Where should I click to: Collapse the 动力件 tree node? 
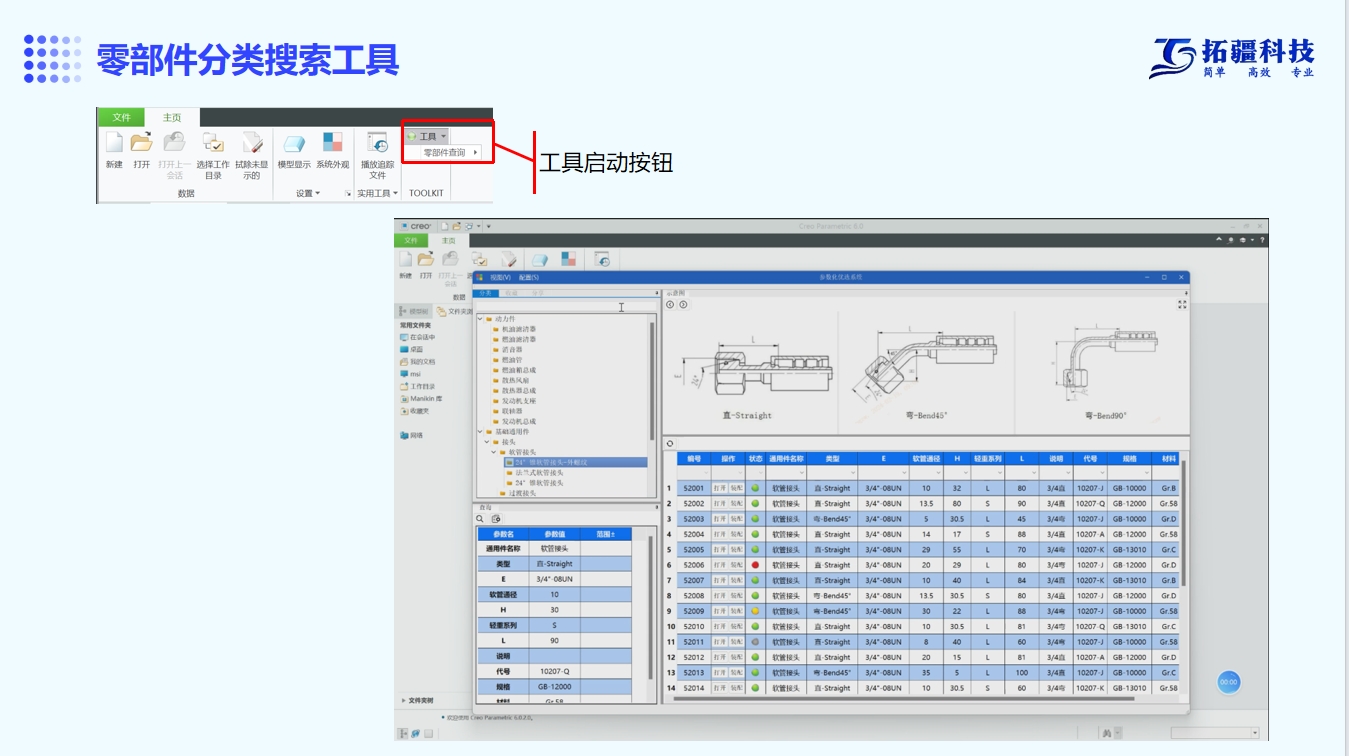(480, 319)
